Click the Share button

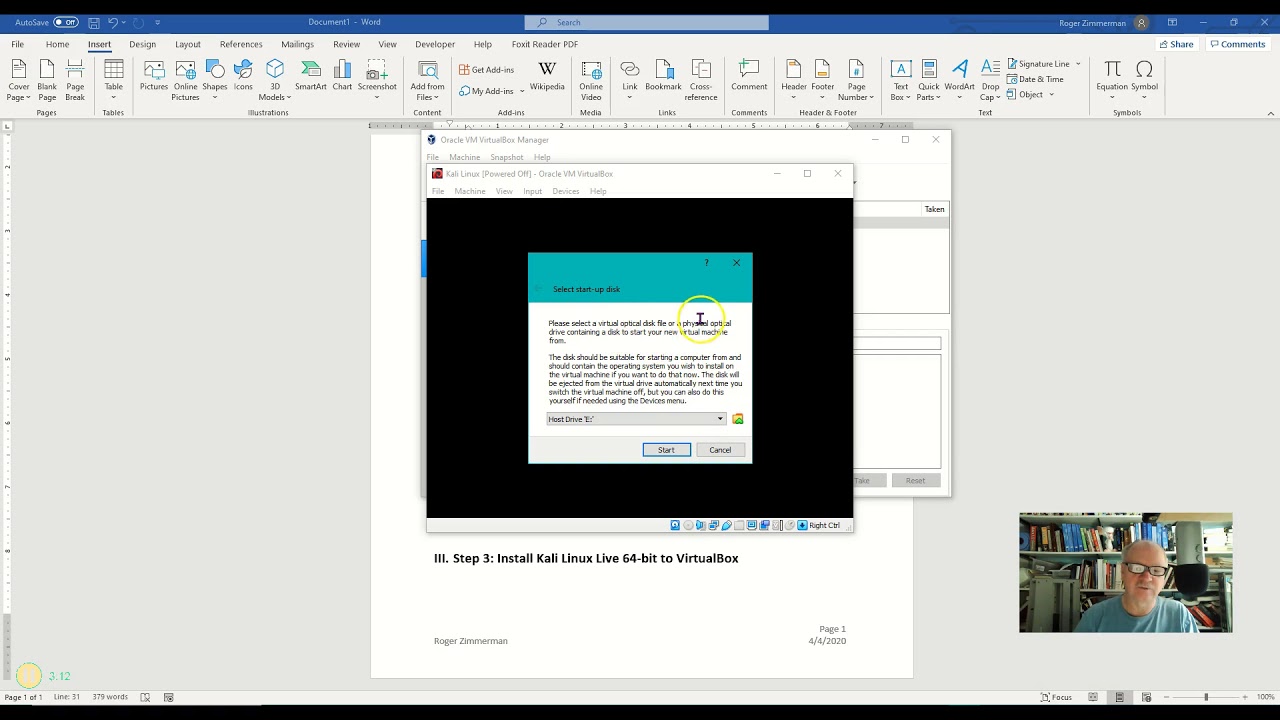[x=1175, y=44]
